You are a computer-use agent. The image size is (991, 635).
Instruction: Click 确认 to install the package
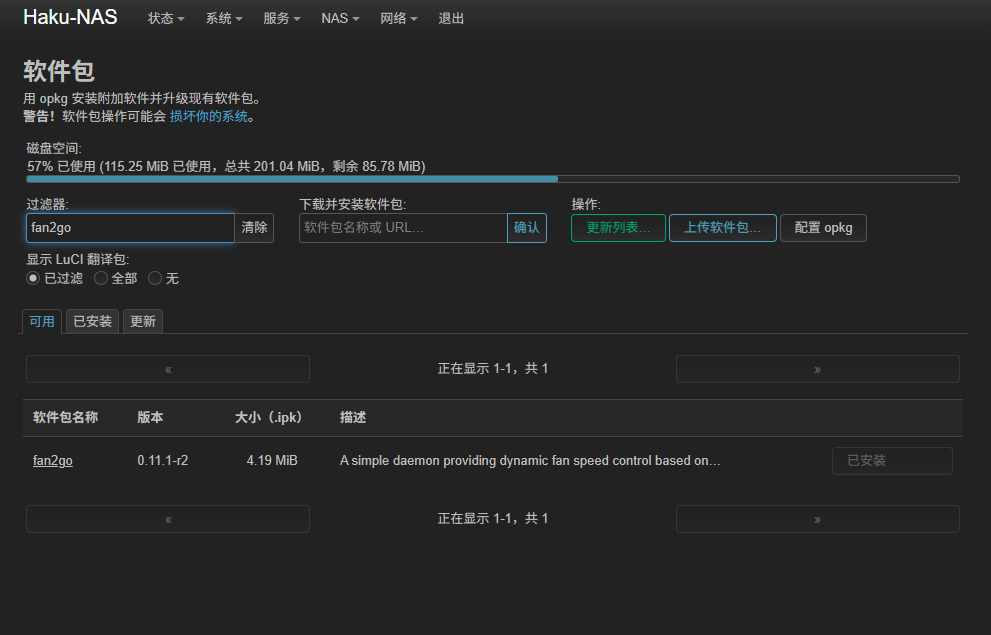527,228
